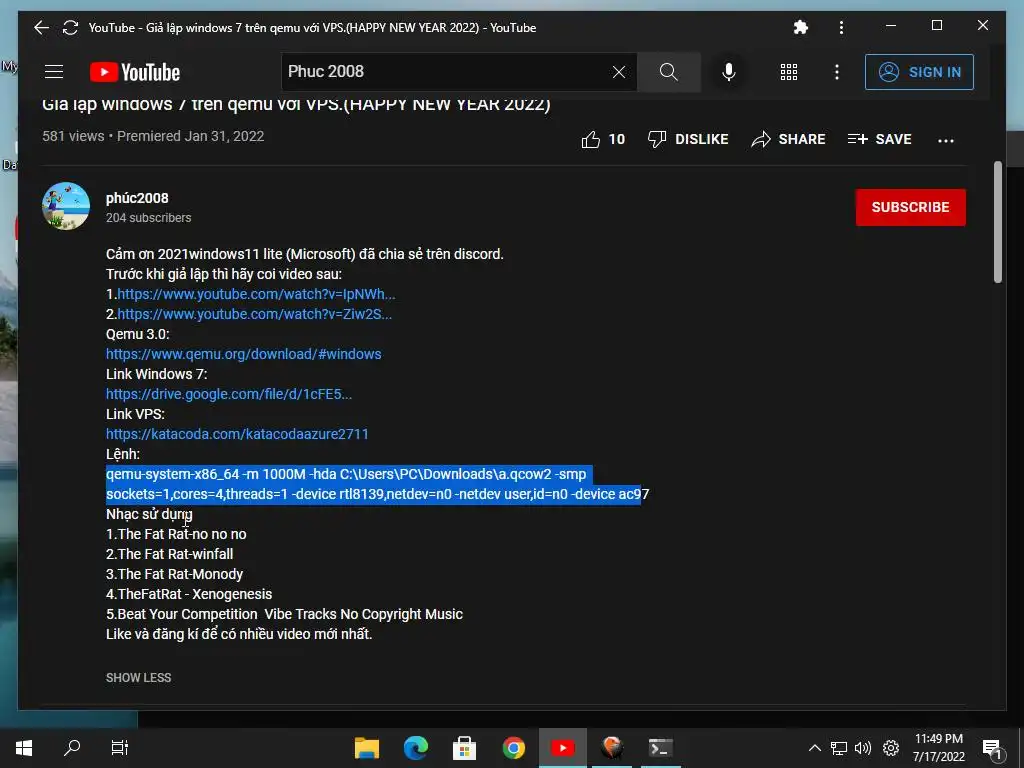Viewport: 1024px width, 768px height.
Task: Click the text '3.The Fat Rat-Monody'
Action: (174, 574)
